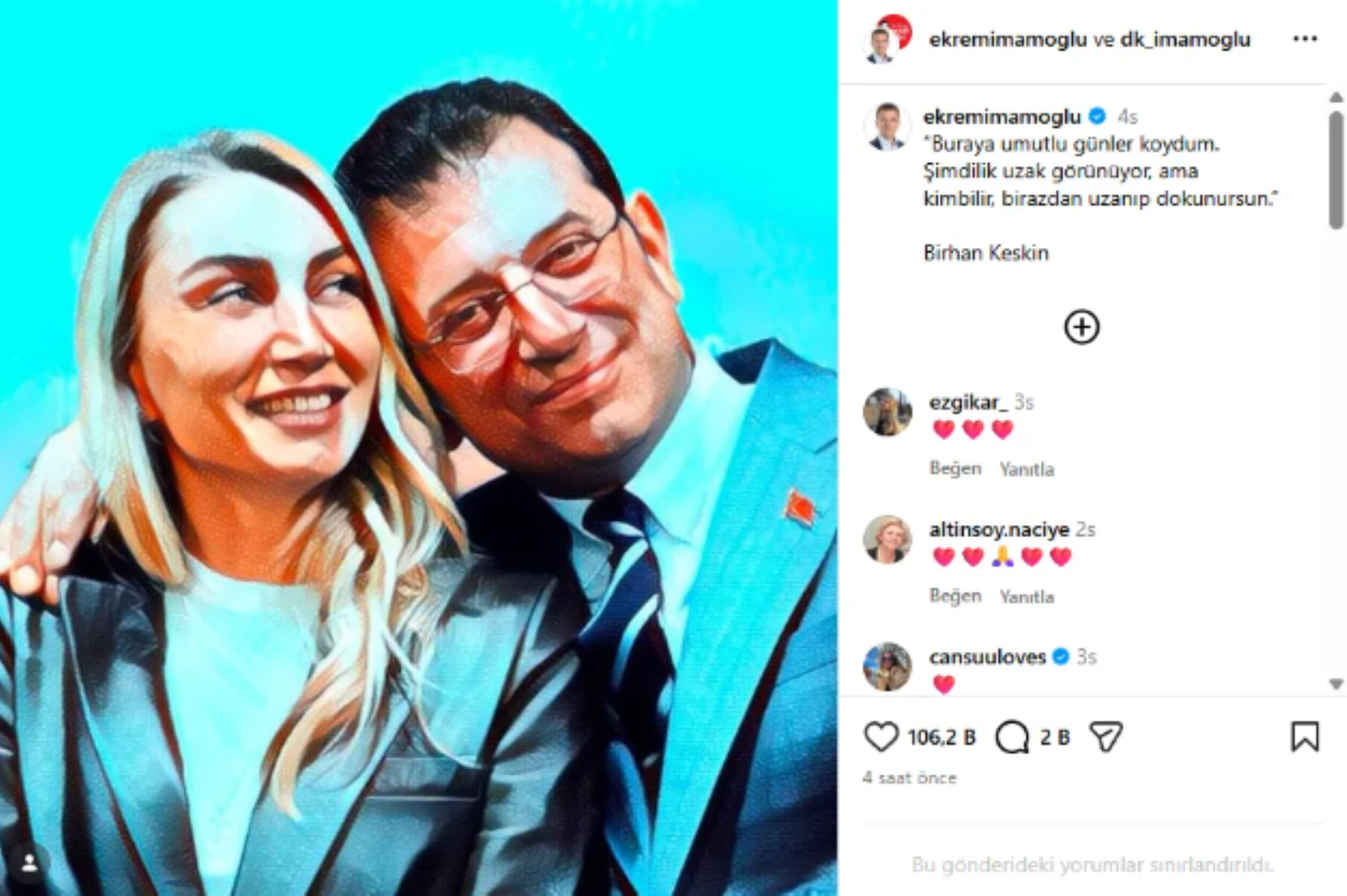Open altinsoy.naciye profile avatar
The image size is (1347, 896).
click(887, 540)
